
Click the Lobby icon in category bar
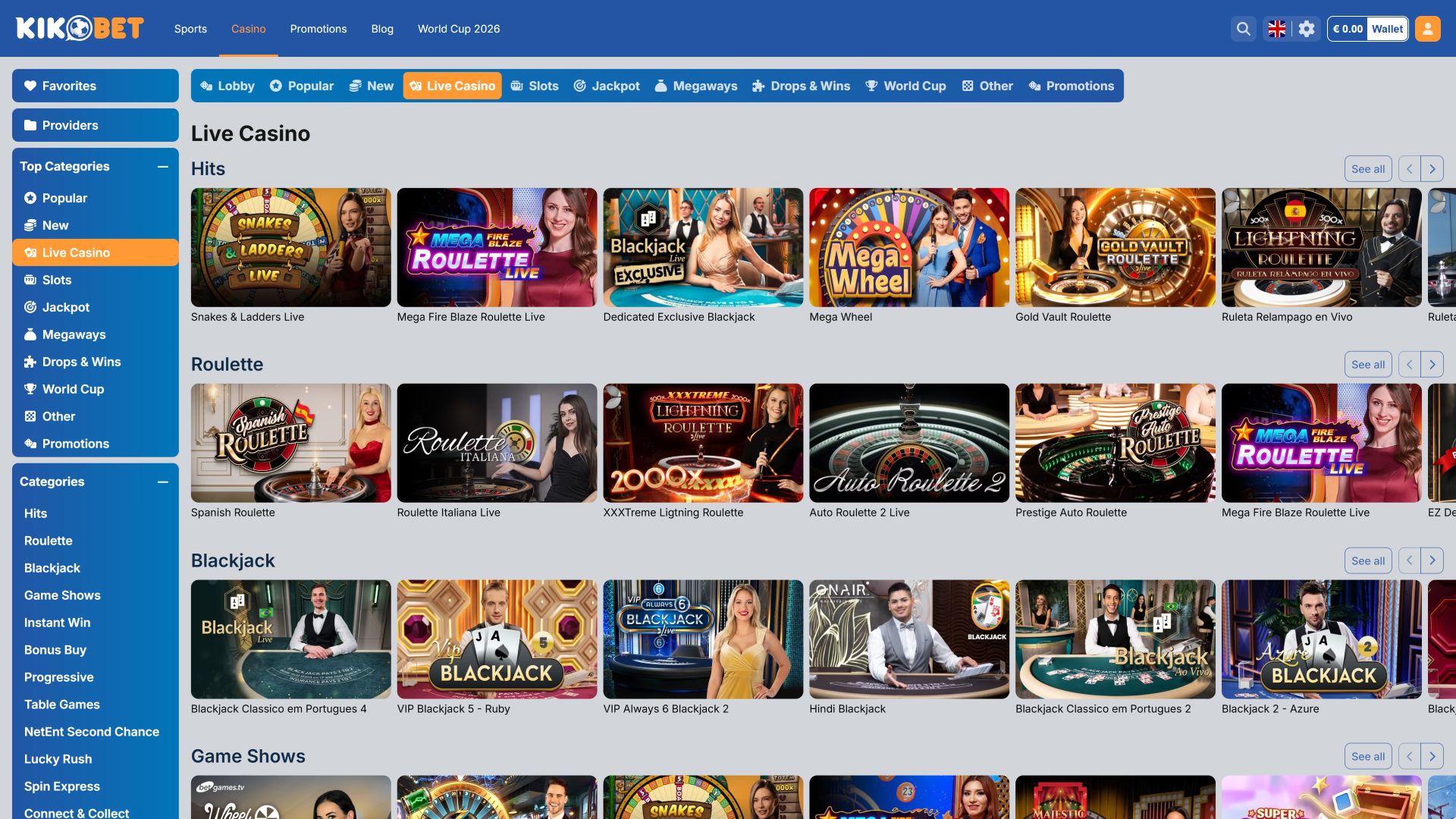coord(206,86)
